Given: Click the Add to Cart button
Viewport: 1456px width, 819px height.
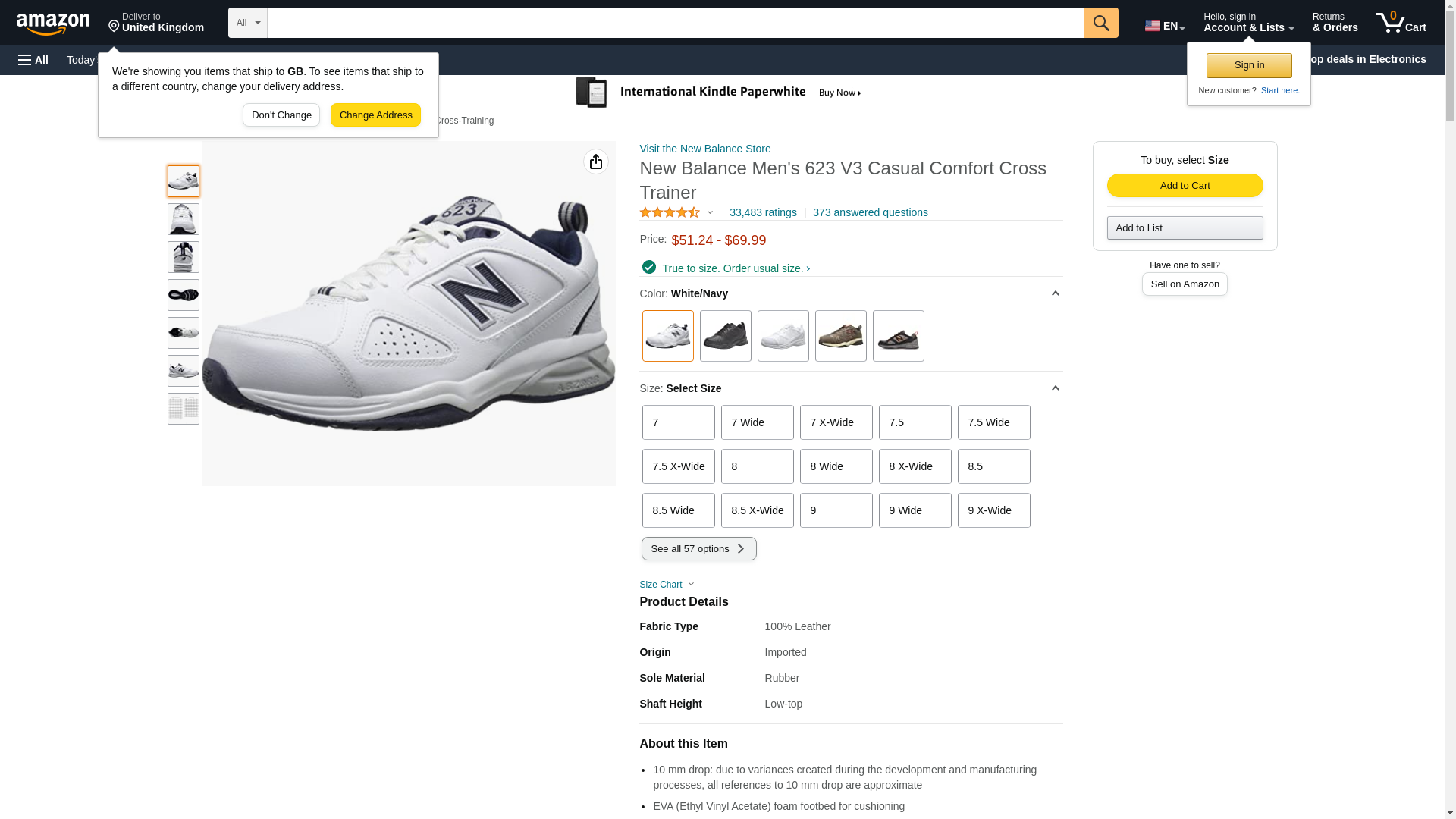Looking at the screenshot, I should [x=1184, y=186].
